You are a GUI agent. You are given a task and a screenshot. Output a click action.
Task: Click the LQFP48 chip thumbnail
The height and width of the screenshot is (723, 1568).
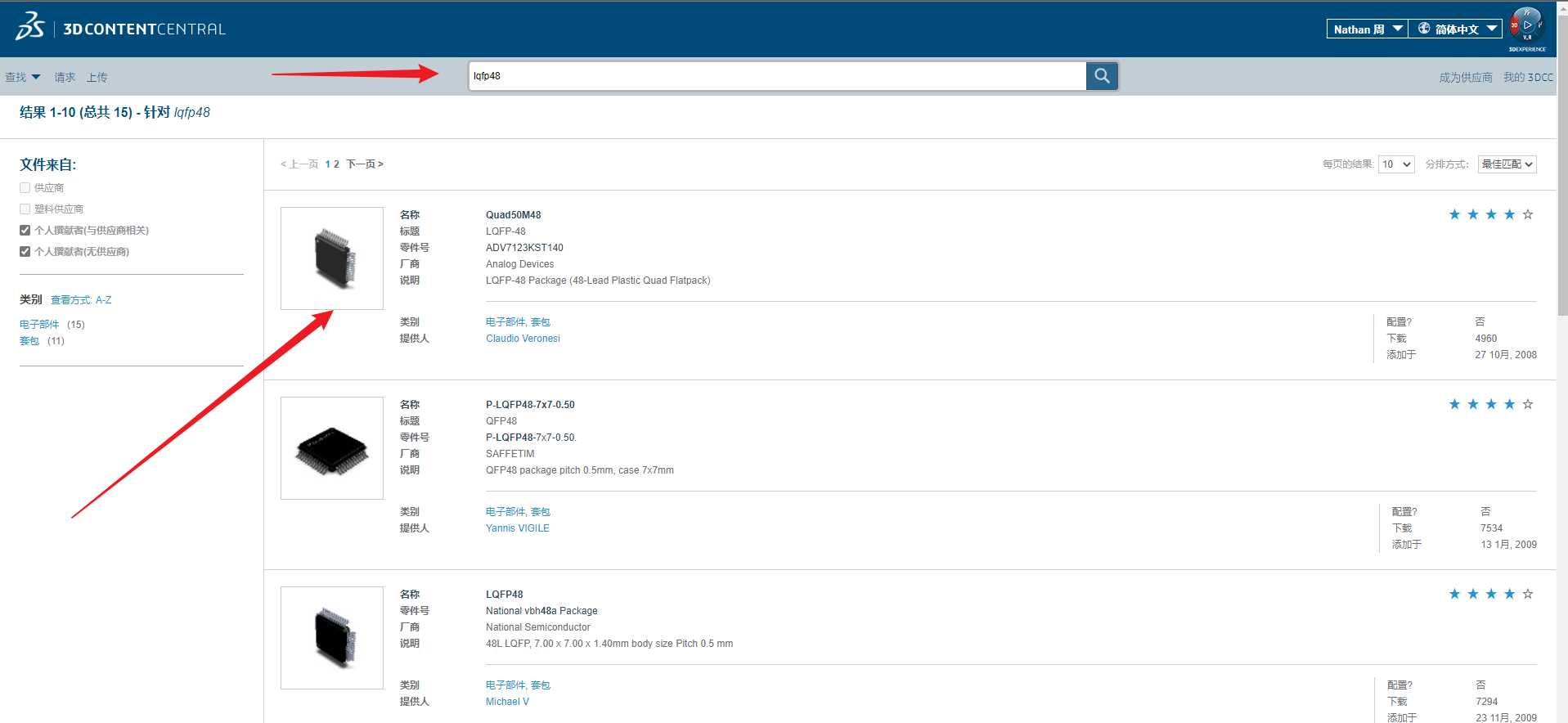tap(332, 638)
